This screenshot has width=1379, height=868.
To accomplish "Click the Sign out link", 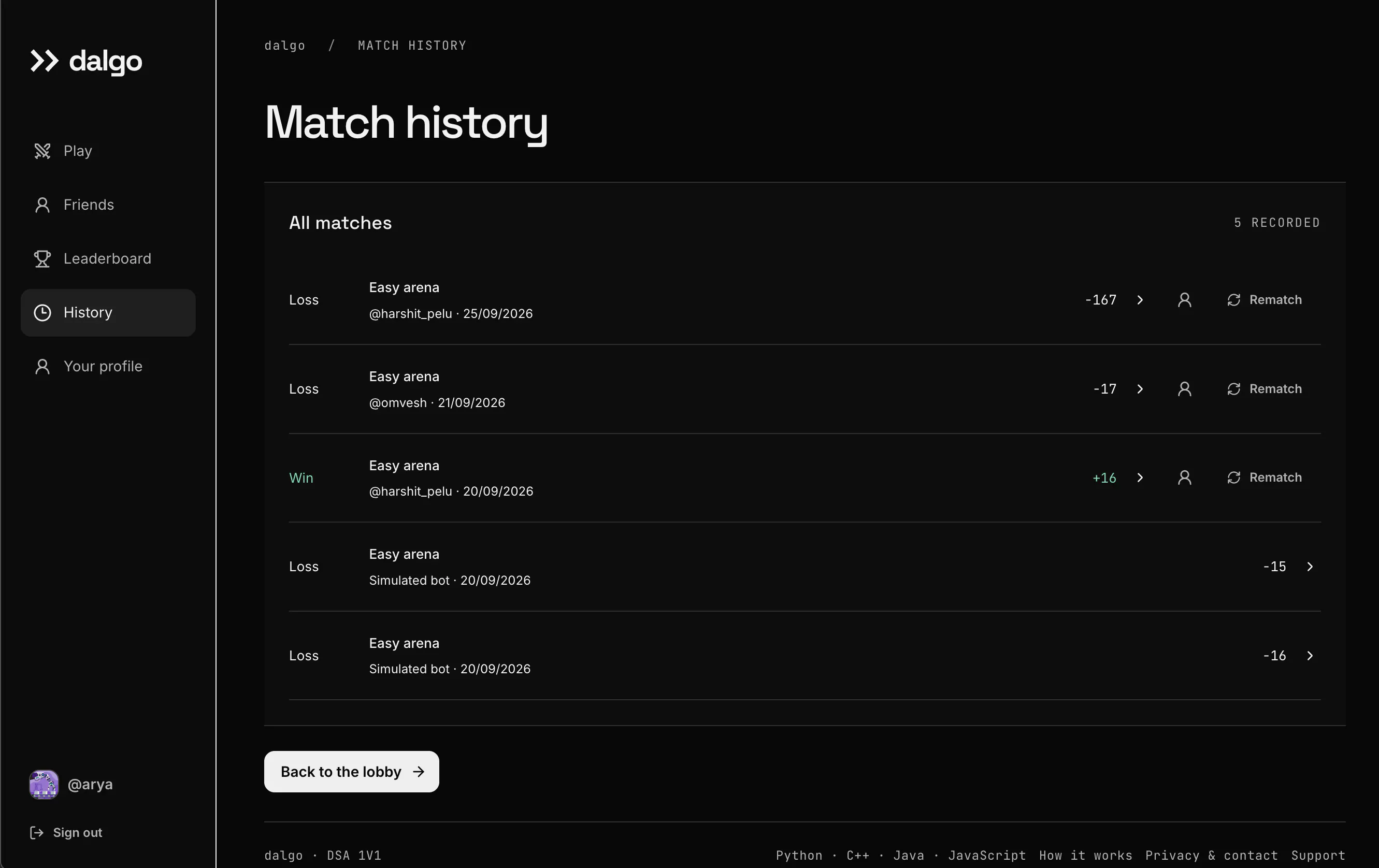I will [66, 832].
